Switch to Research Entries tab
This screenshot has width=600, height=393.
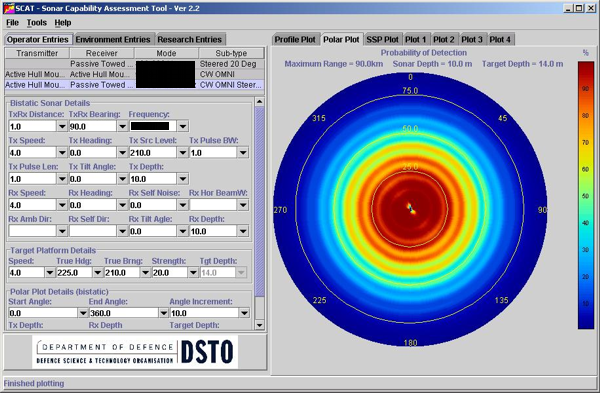pyautogui.click(x=189, y=39)
